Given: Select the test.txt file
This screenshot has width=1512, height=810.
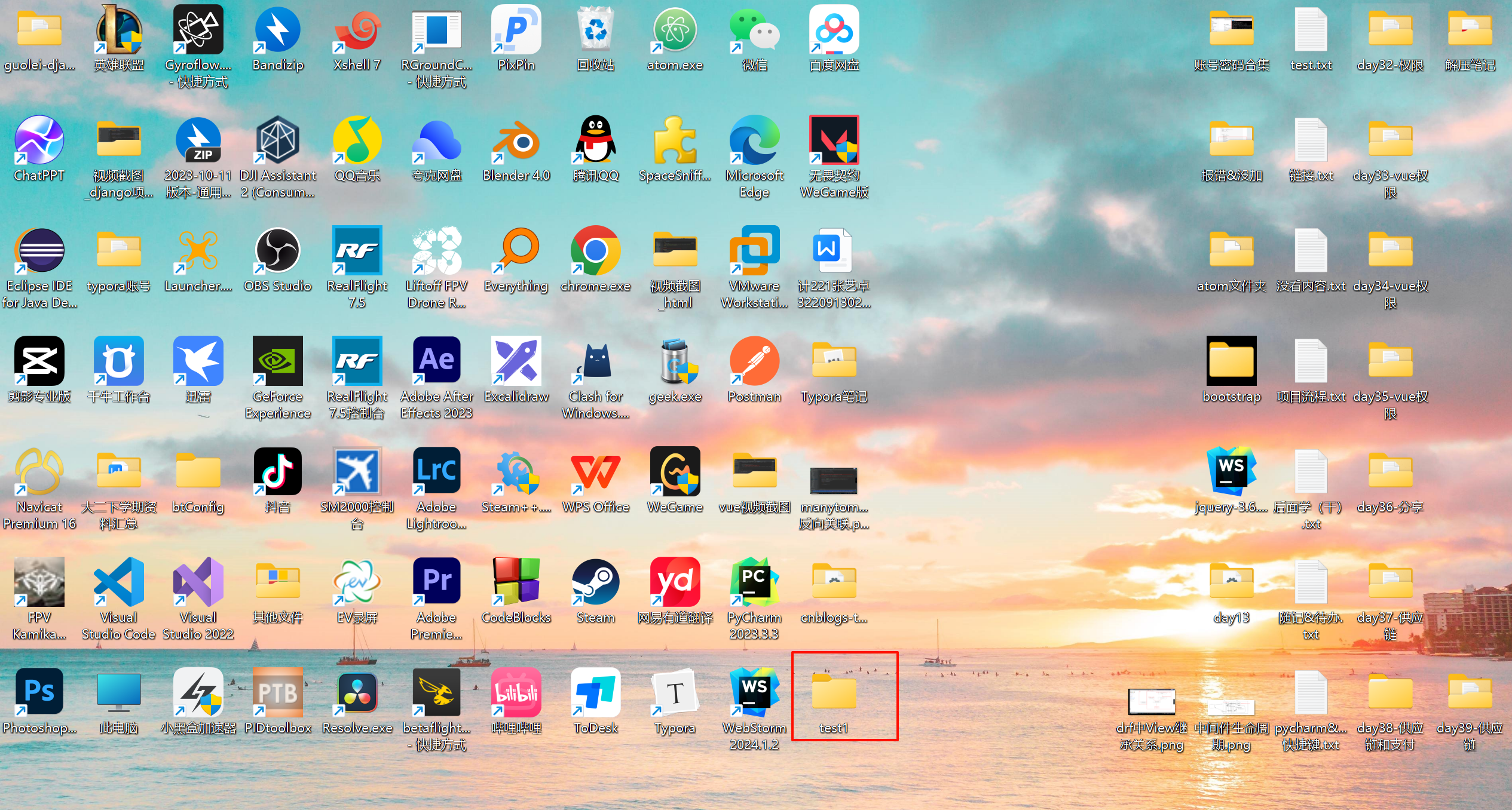Looking at the screenshot, I should [1311, 30].
